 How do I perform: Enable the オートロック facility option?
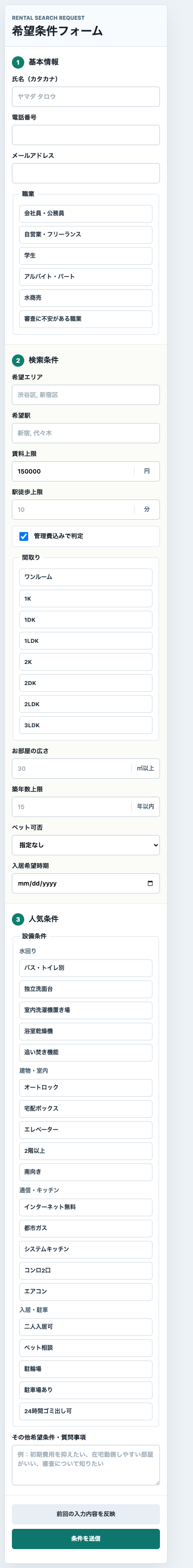(85, 1088)
